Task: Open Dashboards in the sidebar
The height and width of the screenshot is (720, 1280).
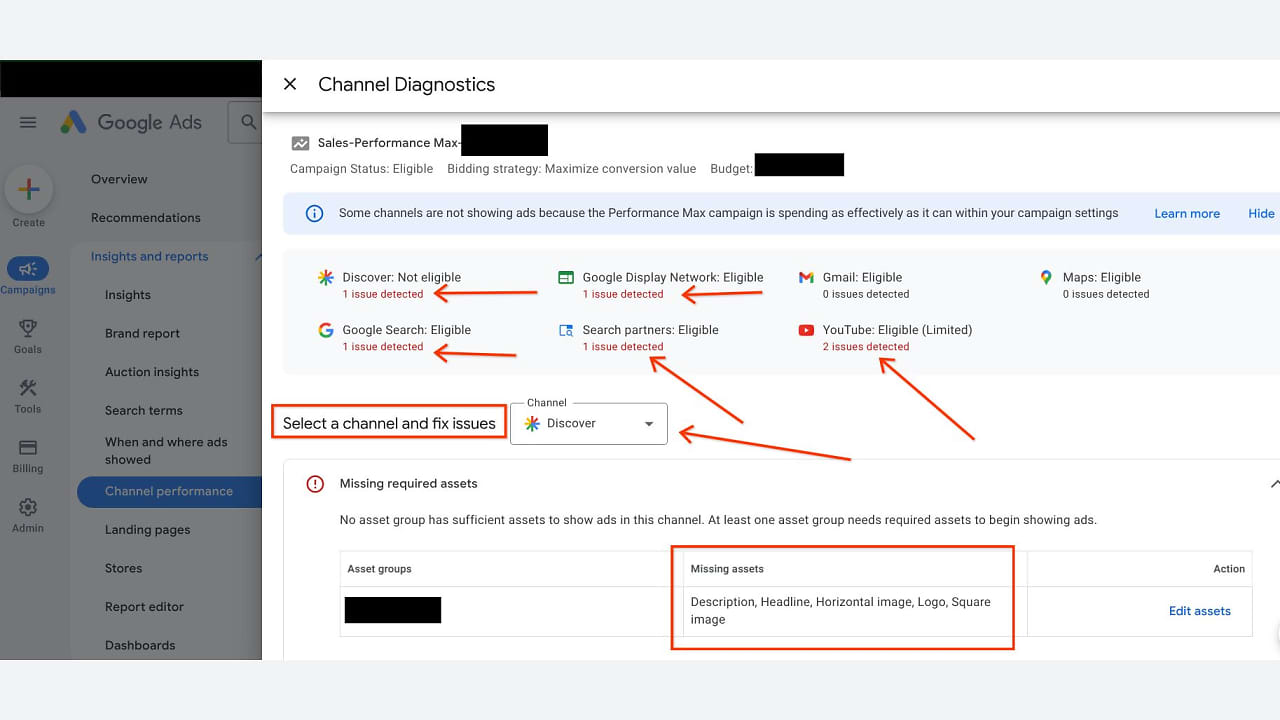Action: 140,645
